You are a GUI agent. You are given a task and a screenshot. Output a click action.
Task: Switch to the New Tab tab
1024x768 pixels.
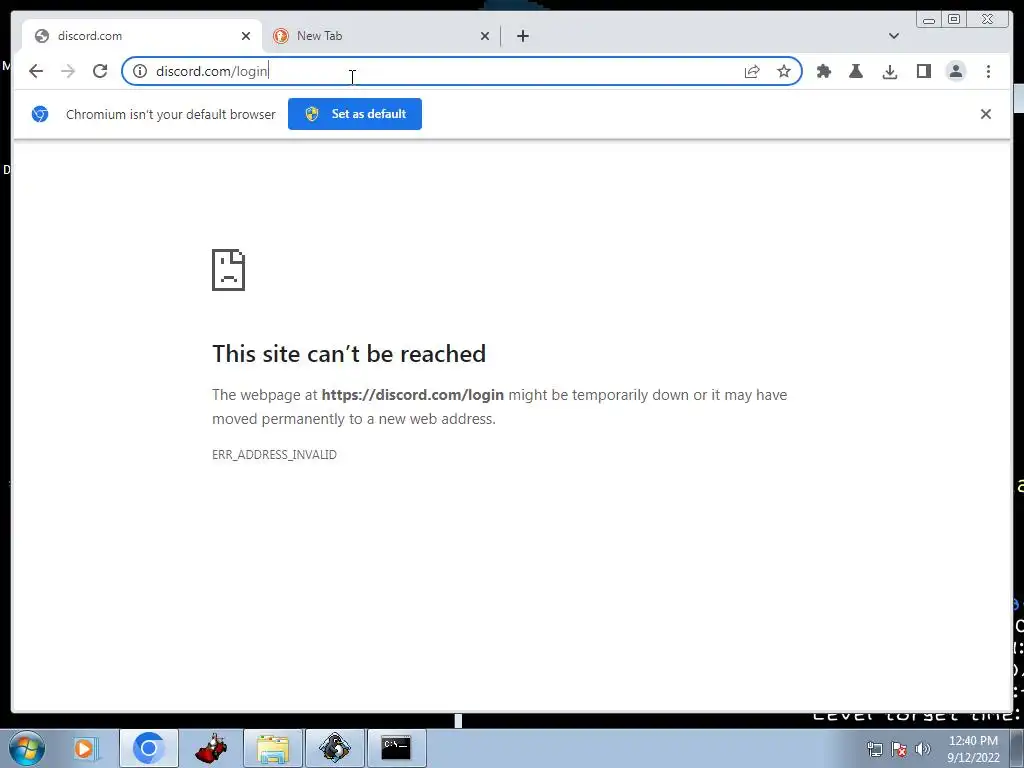coord(382,36)
